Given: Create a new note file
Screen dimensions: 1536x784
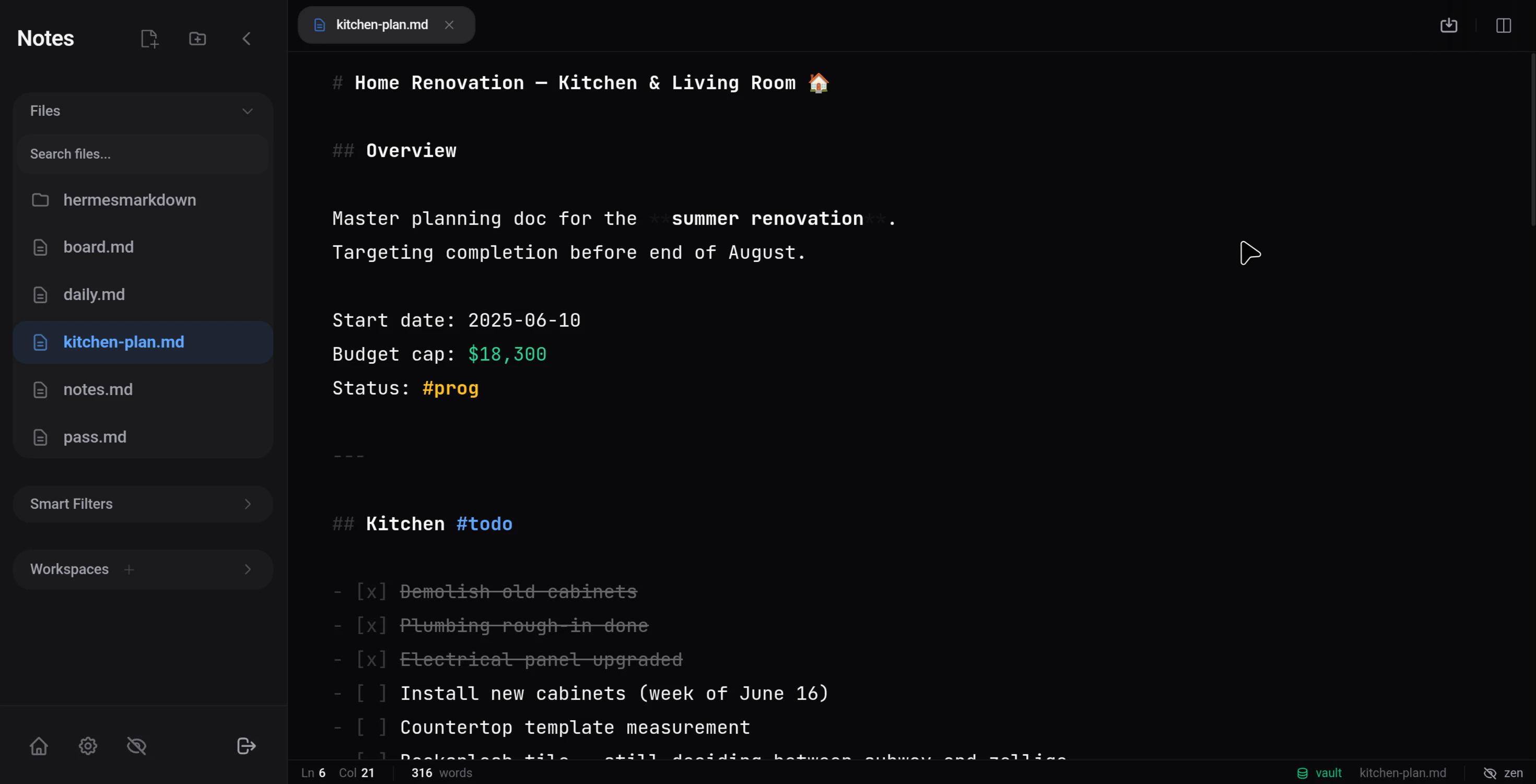Looking at the screenshot, I should coord(149,39).
